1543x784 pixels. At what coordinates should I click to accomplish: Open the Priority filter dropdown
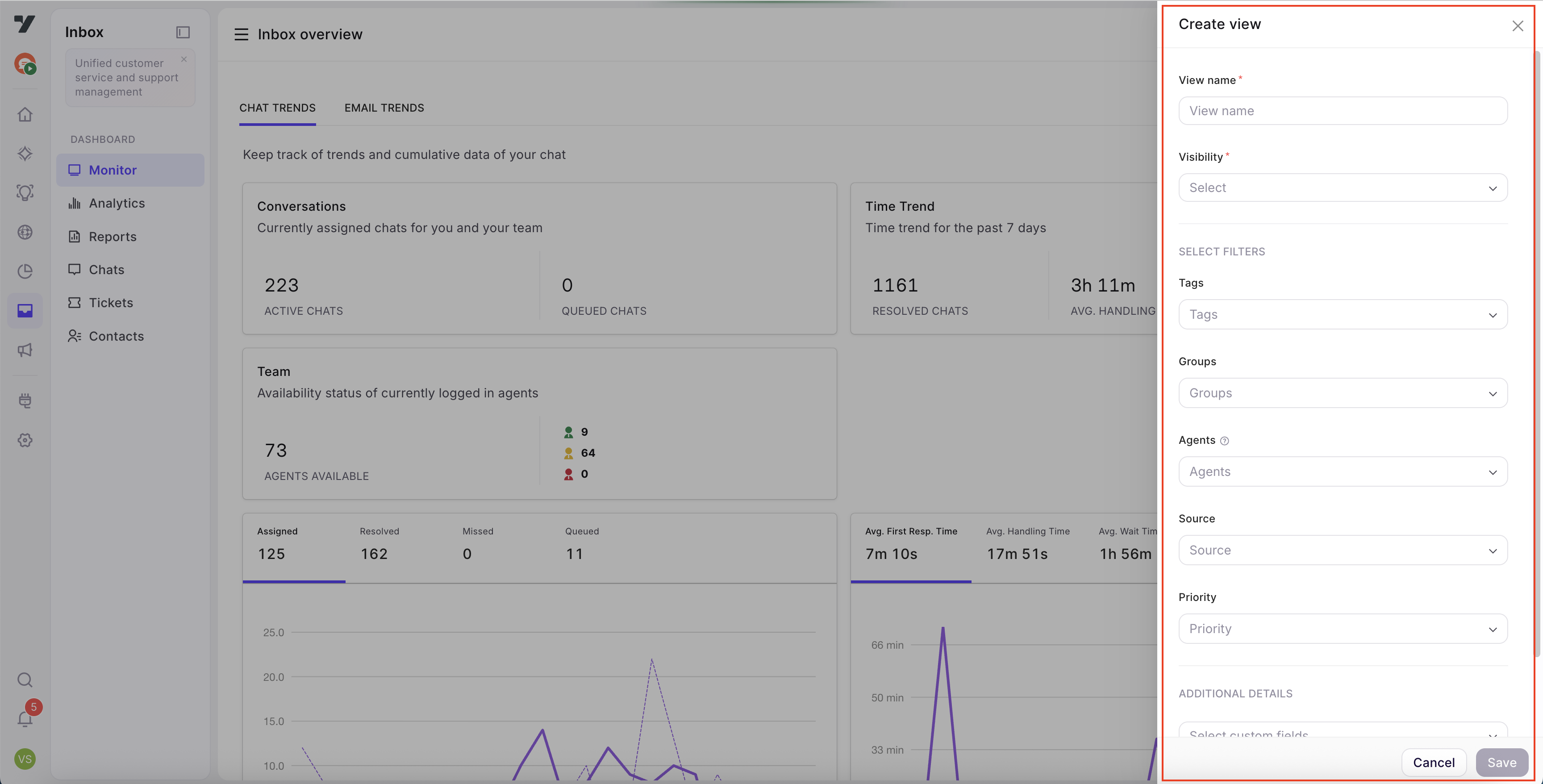pyautogui.click(x=1343, y=628)
